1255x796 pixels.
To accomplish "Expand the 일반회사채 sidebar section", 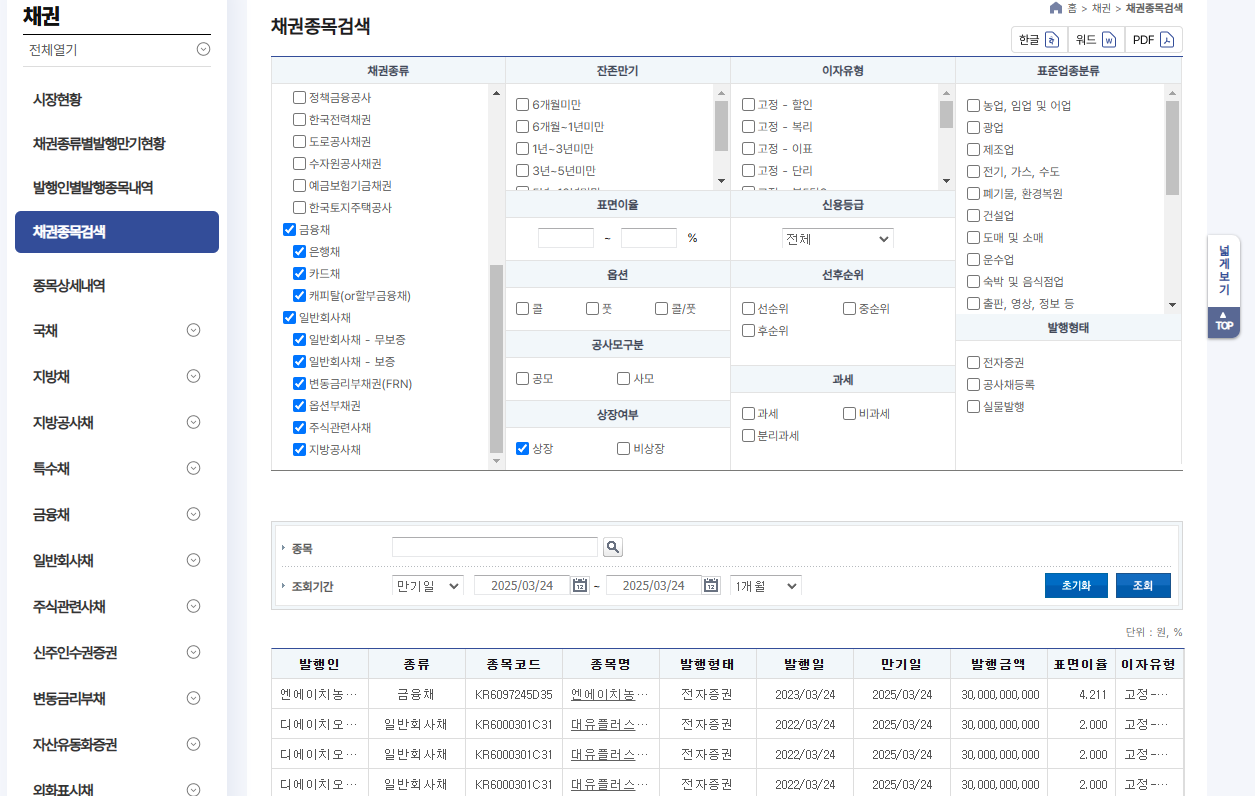I will 194,560.
